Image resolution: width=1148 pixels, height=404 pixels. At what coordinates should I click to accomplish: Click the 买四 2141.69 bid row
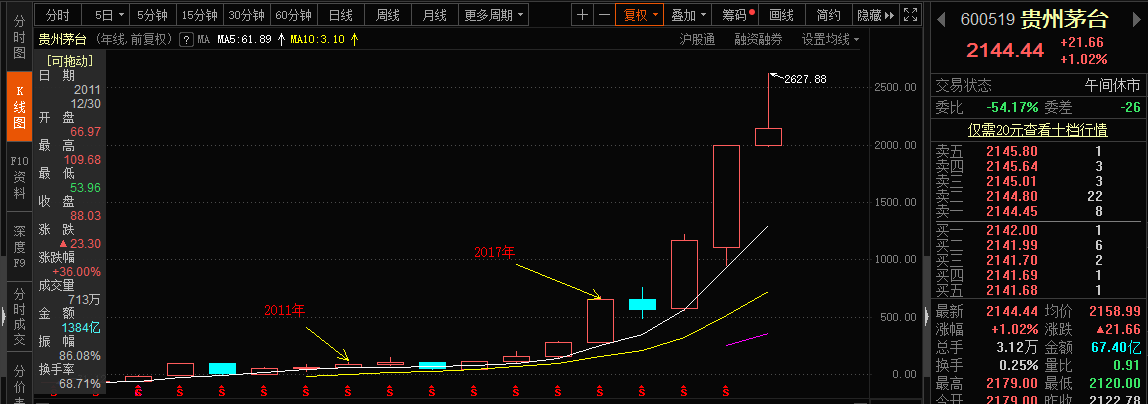(1037, 275)
